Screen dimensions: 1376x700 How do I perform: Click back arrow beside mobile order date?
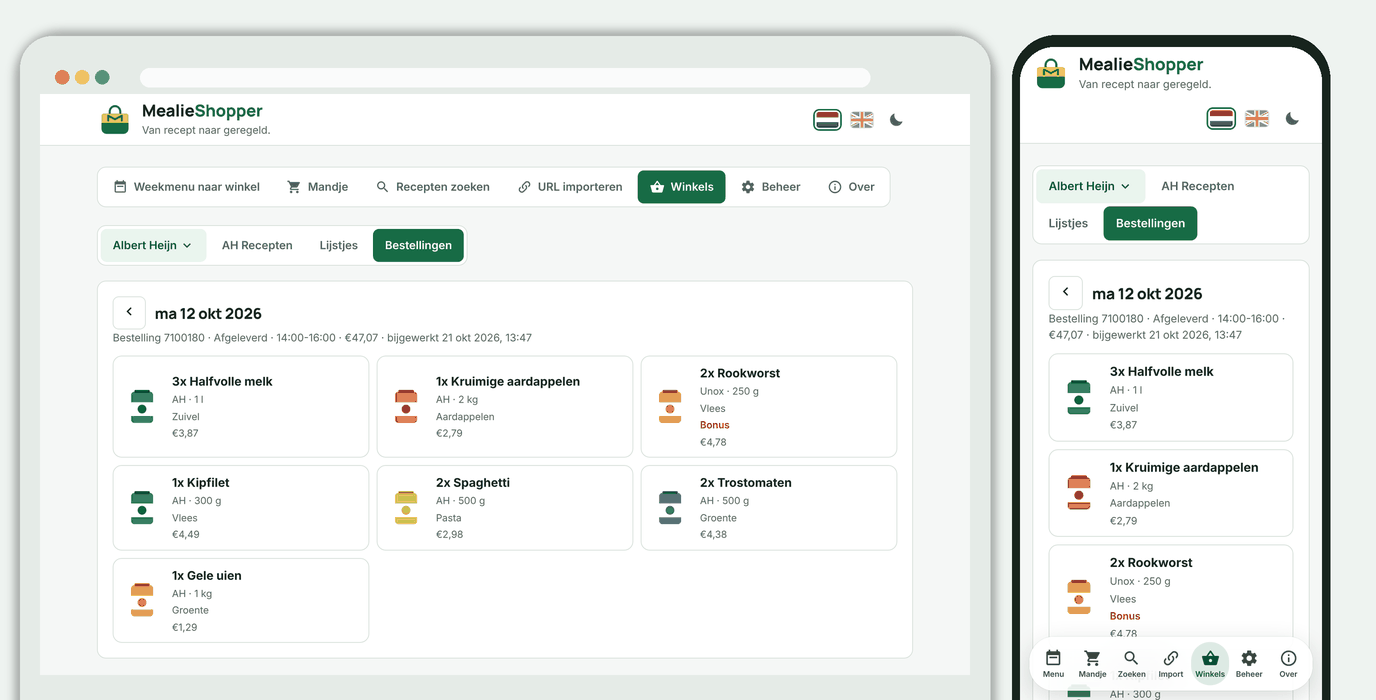pos(1065,293)
